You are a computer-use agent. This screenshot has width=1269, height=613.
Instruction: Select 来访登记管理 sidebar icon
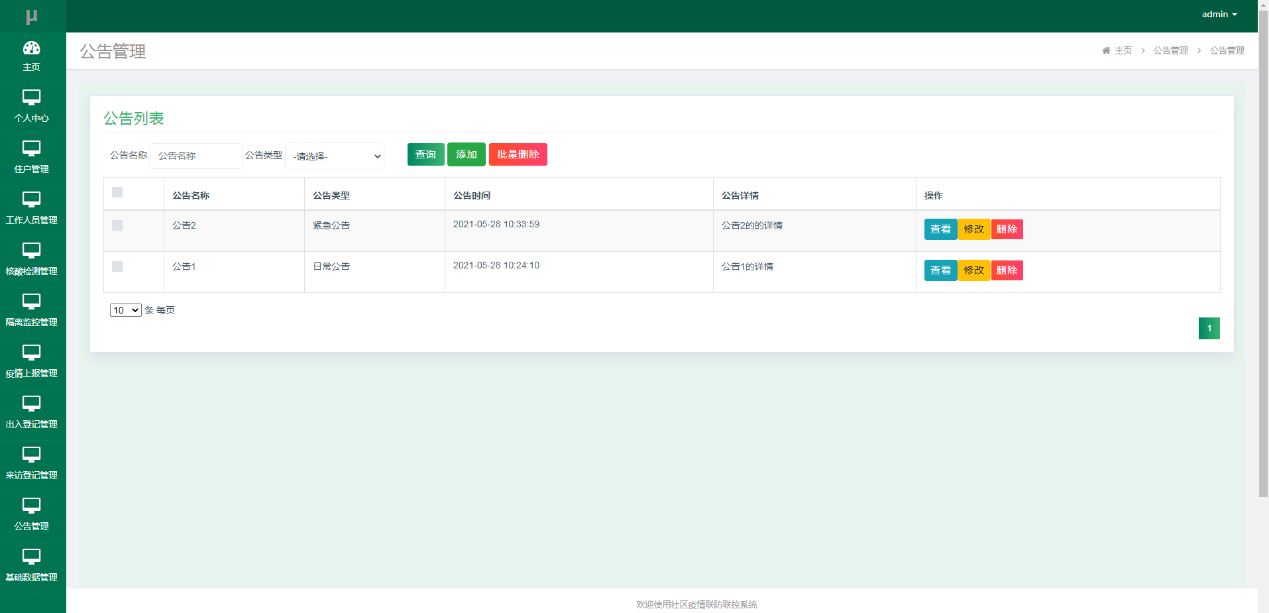(32, 454)
